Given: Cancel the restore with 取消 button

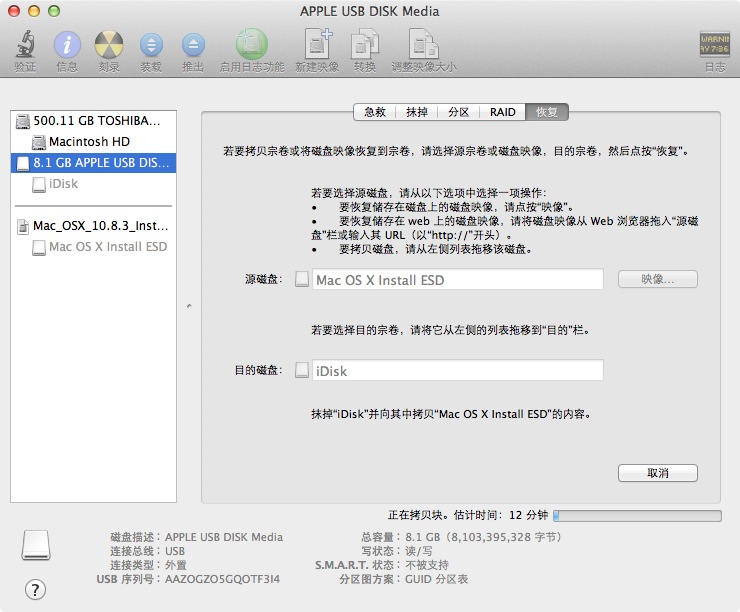Looking at the screenshot, I should click(x=657, y=473).
